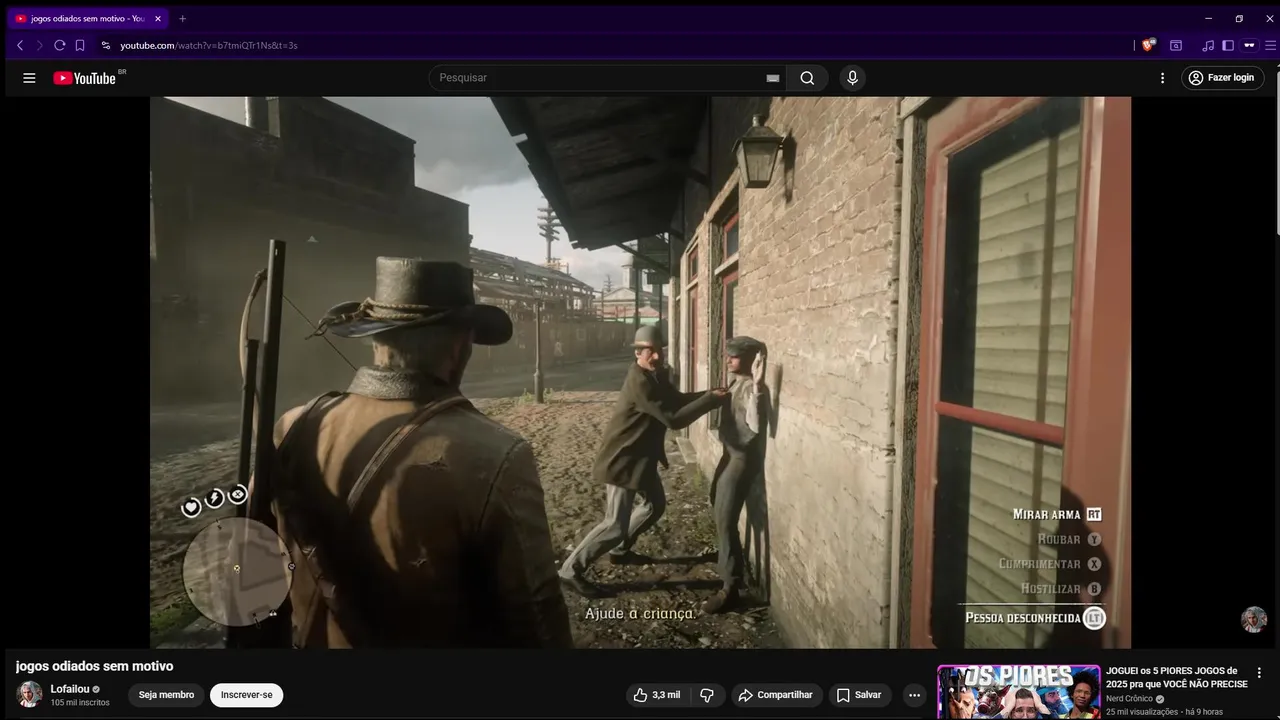
Task: Close the YouTube browser tab
Action: (x=158, y=18)
